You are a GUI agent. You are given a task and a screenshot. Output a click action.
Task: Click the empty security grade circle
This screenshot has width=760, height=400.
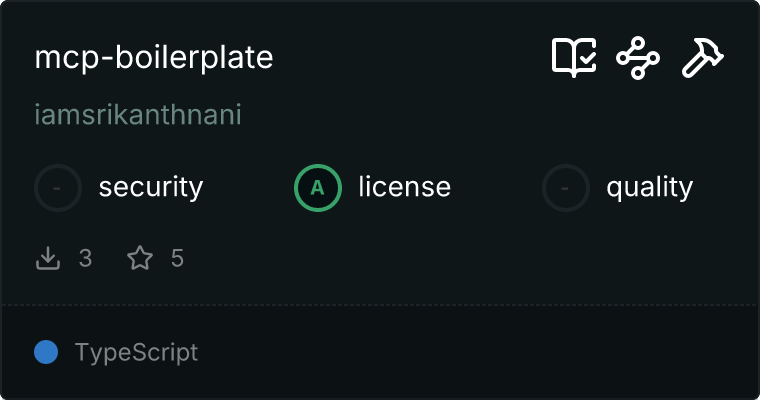tap(58, 188)
